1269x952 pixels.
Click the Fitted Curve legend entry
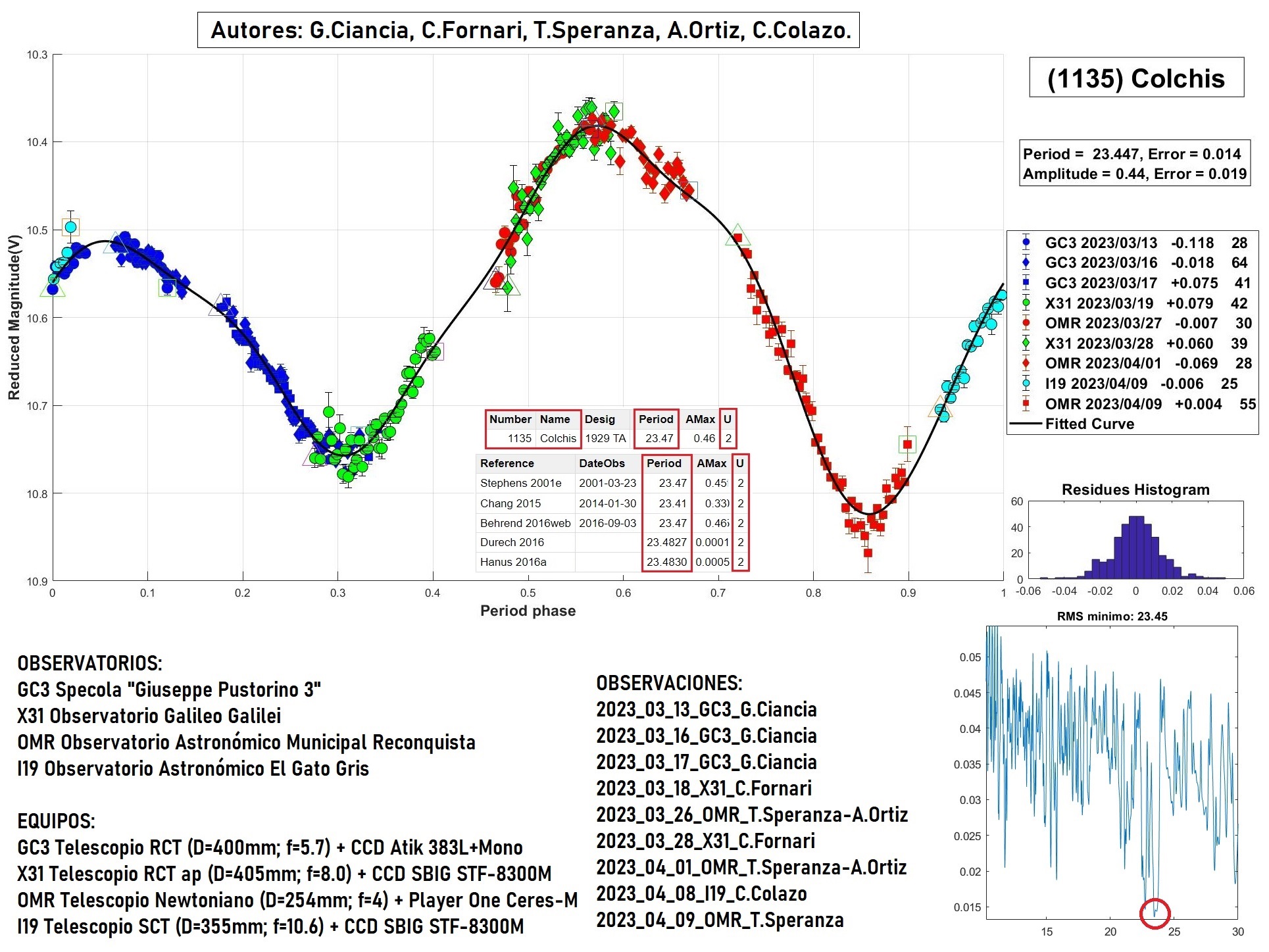[x=1072, y=424]
